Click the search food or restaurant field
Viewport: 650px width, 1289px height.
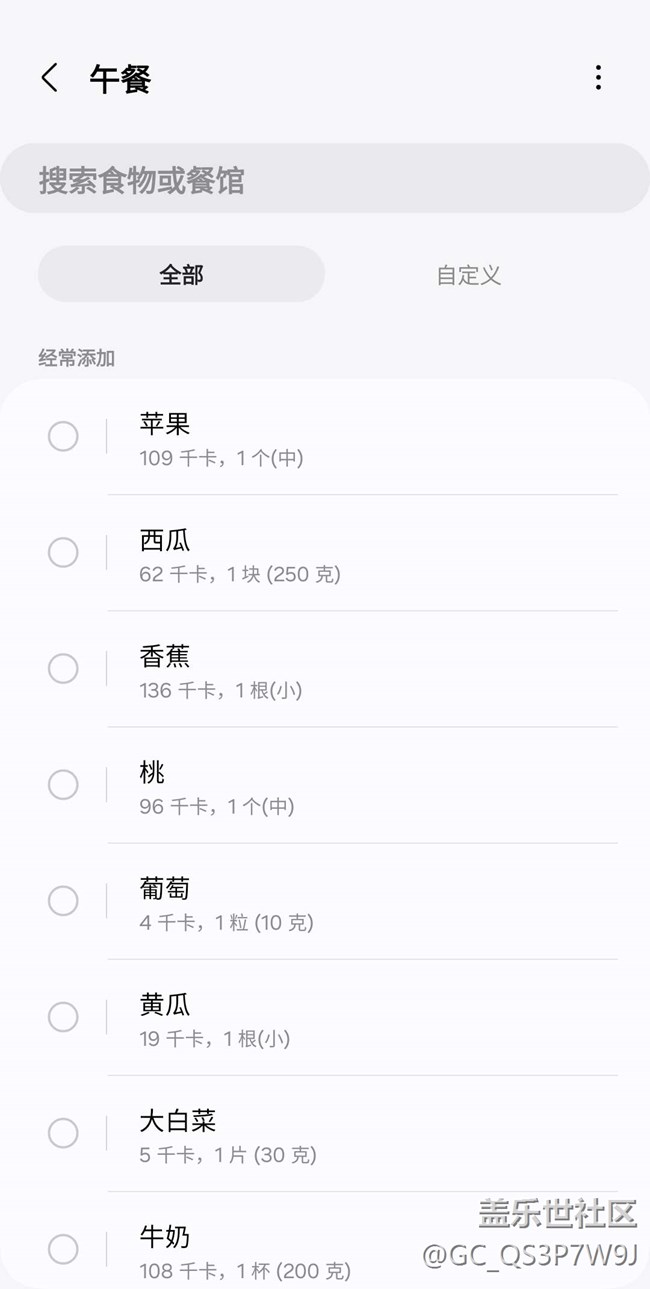pos(325,180)
